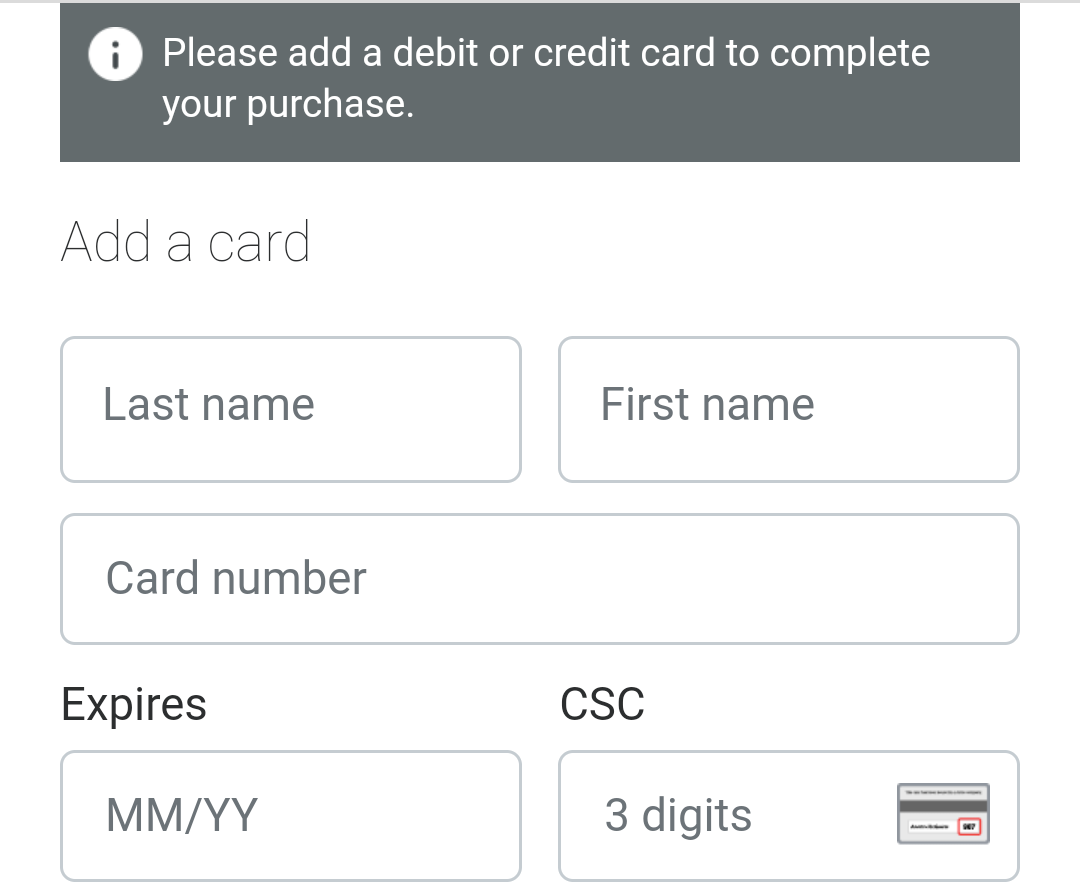Image resolution: width=1080 pixels, height=884 pixels.
Task: Click the 'Please add a debit' banner message
Action: tap(546, 53)
